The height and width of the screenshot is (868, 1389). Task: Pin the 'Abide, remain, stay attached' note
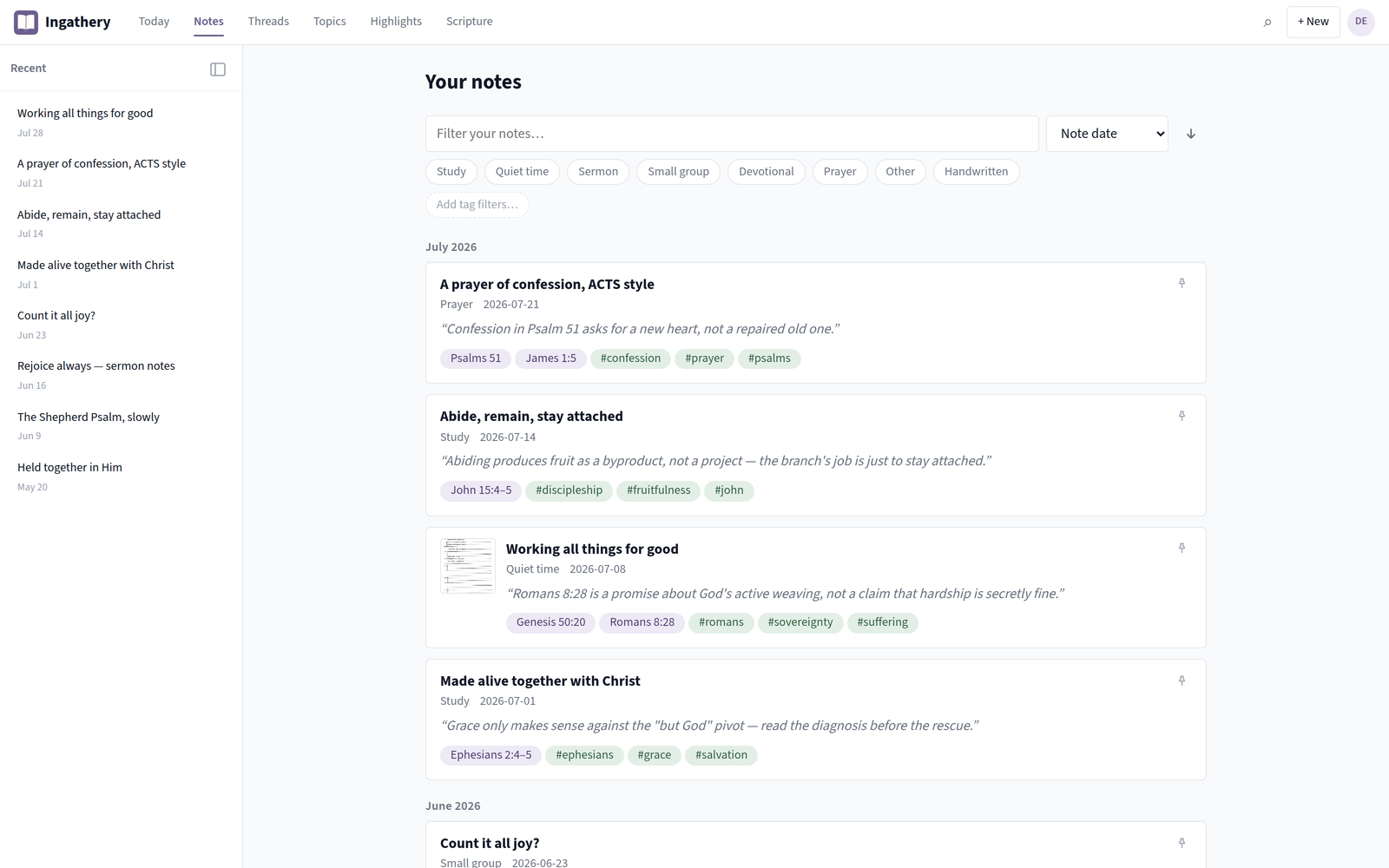pos(1182,417)
